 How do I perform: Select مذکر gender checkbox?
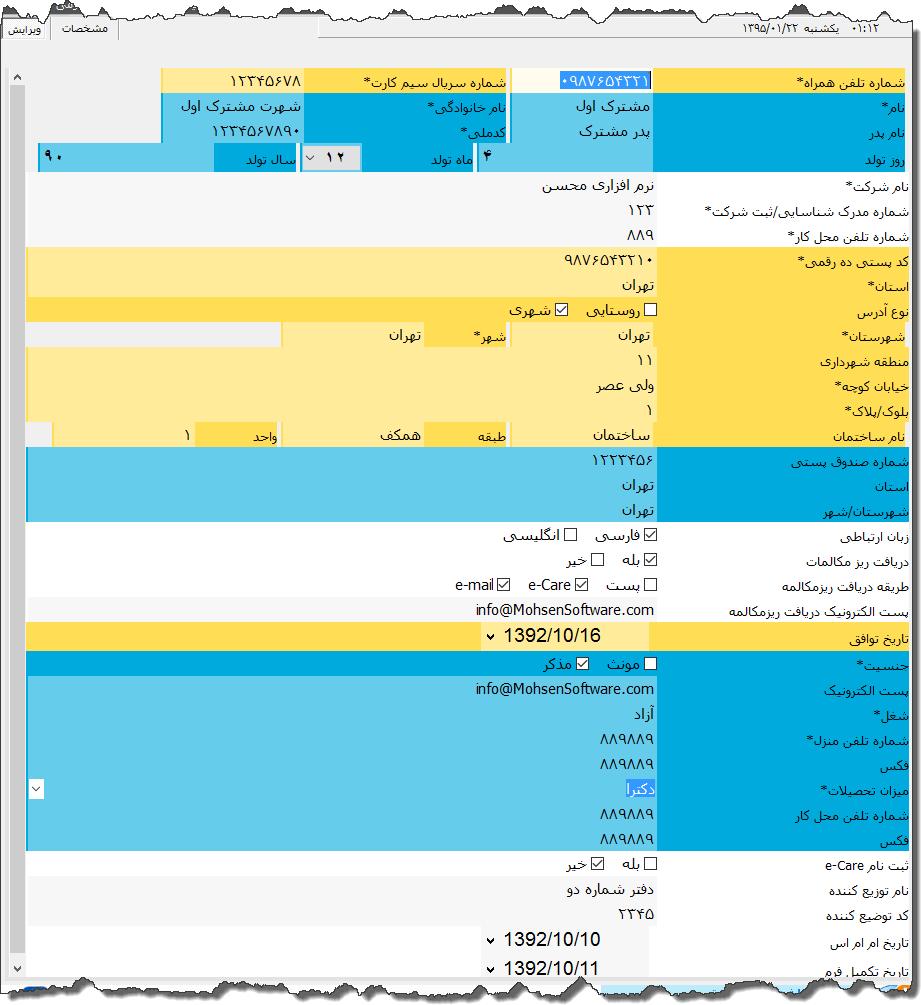(581, 663)
